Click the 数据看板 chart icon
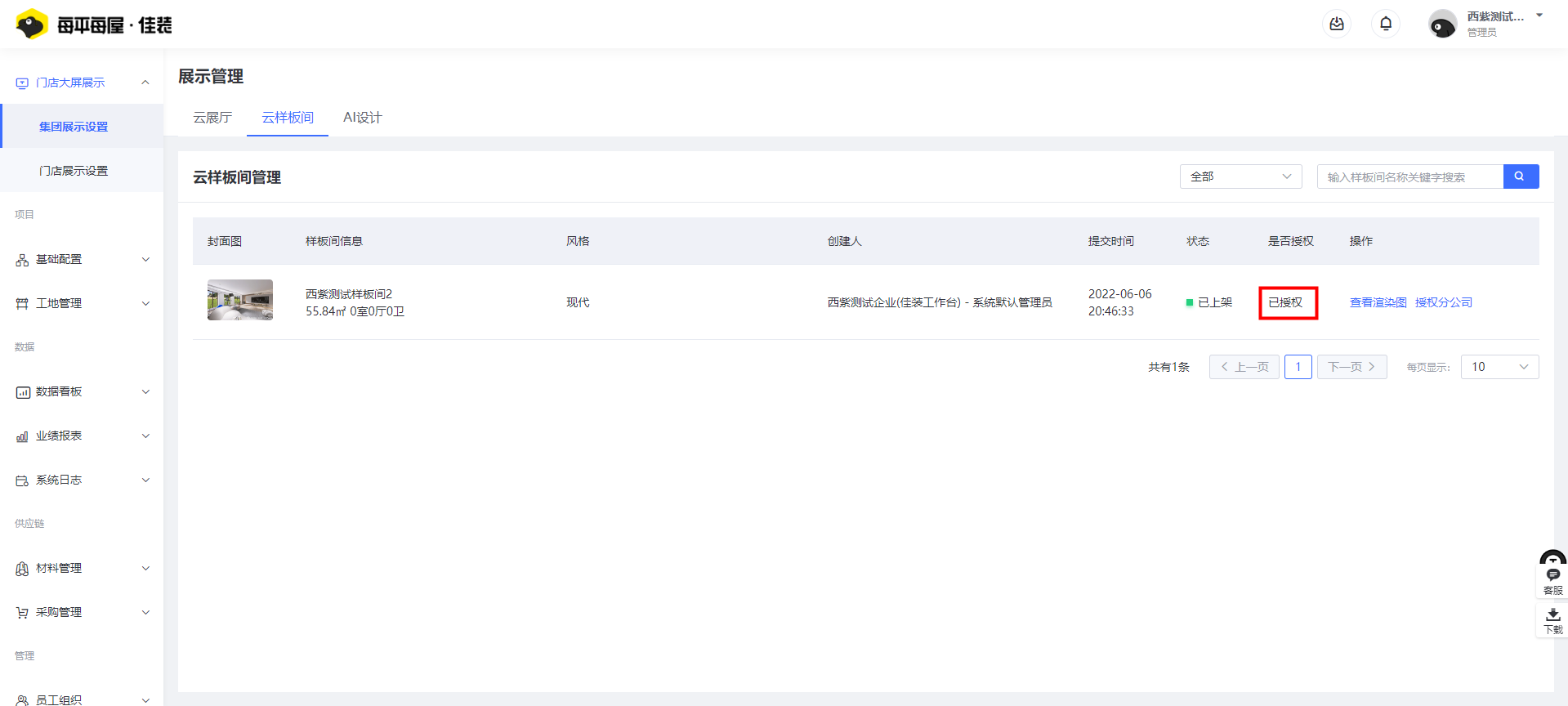Viewport: 1568px width, 706px height. pyautogui.click(x=22, y=391)
